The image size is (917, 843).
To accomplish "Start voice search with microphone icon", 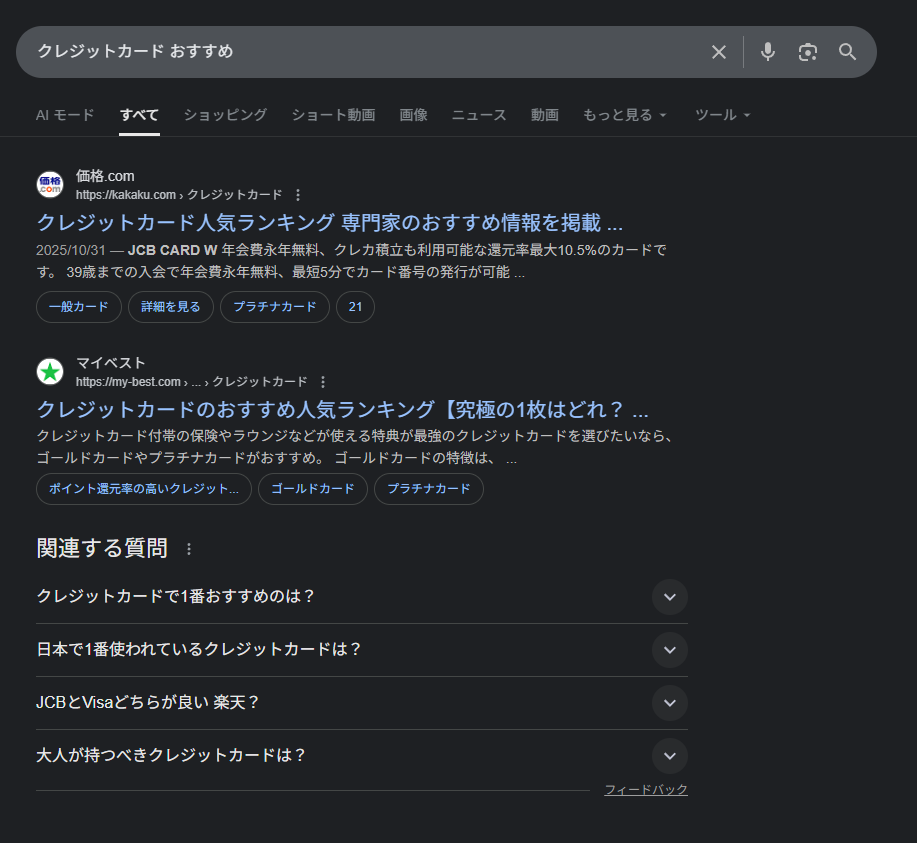I will [x=767, y=52].
